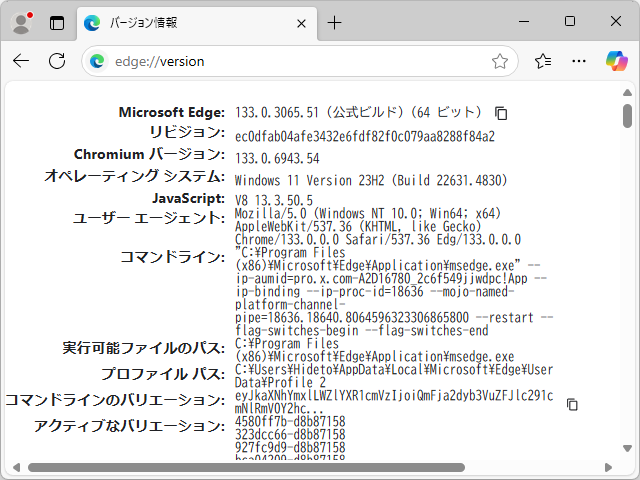Click the Edge site info icon in address bar
The height and width of the screenshot is (480, 640).
pyautogui.click(x=97, y=61)
